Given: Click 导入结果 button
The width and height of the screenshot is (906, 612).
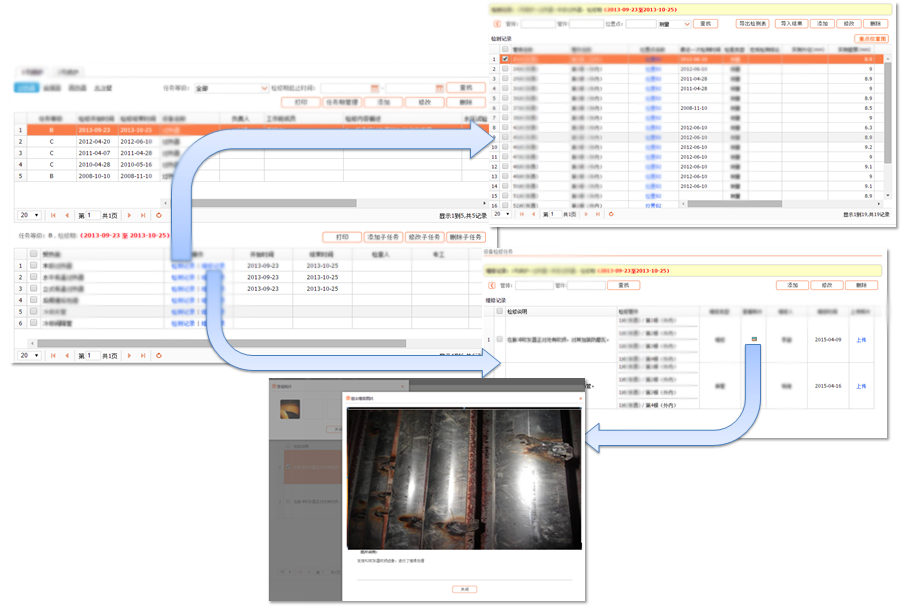Looking at the screenshot, I should tap(791, 24).
